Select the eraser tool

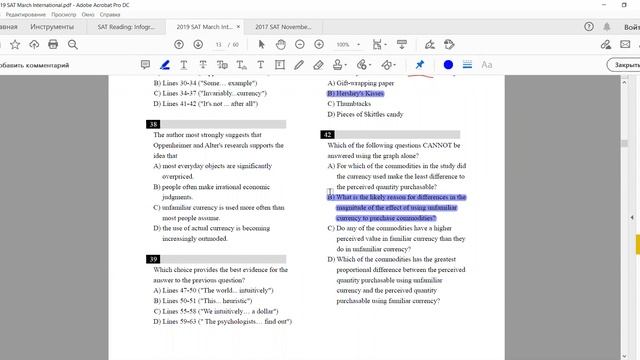[x=318, y=64]
